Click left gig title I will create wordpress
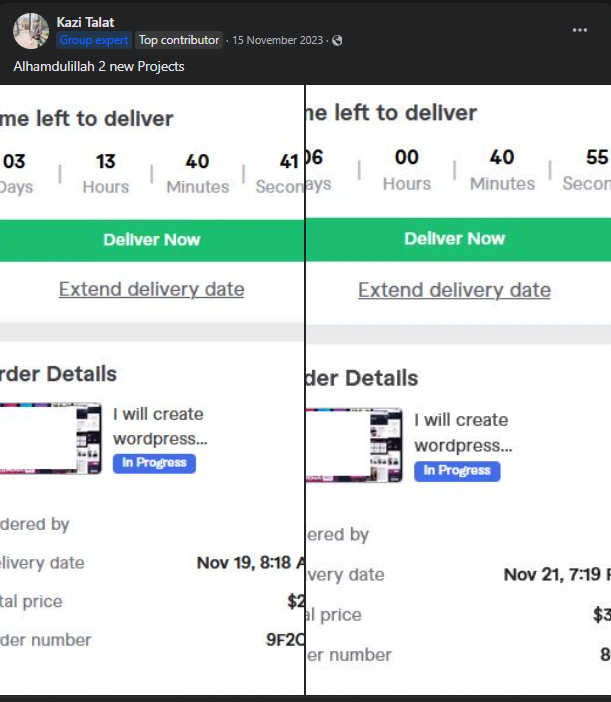 coord(160,426)
